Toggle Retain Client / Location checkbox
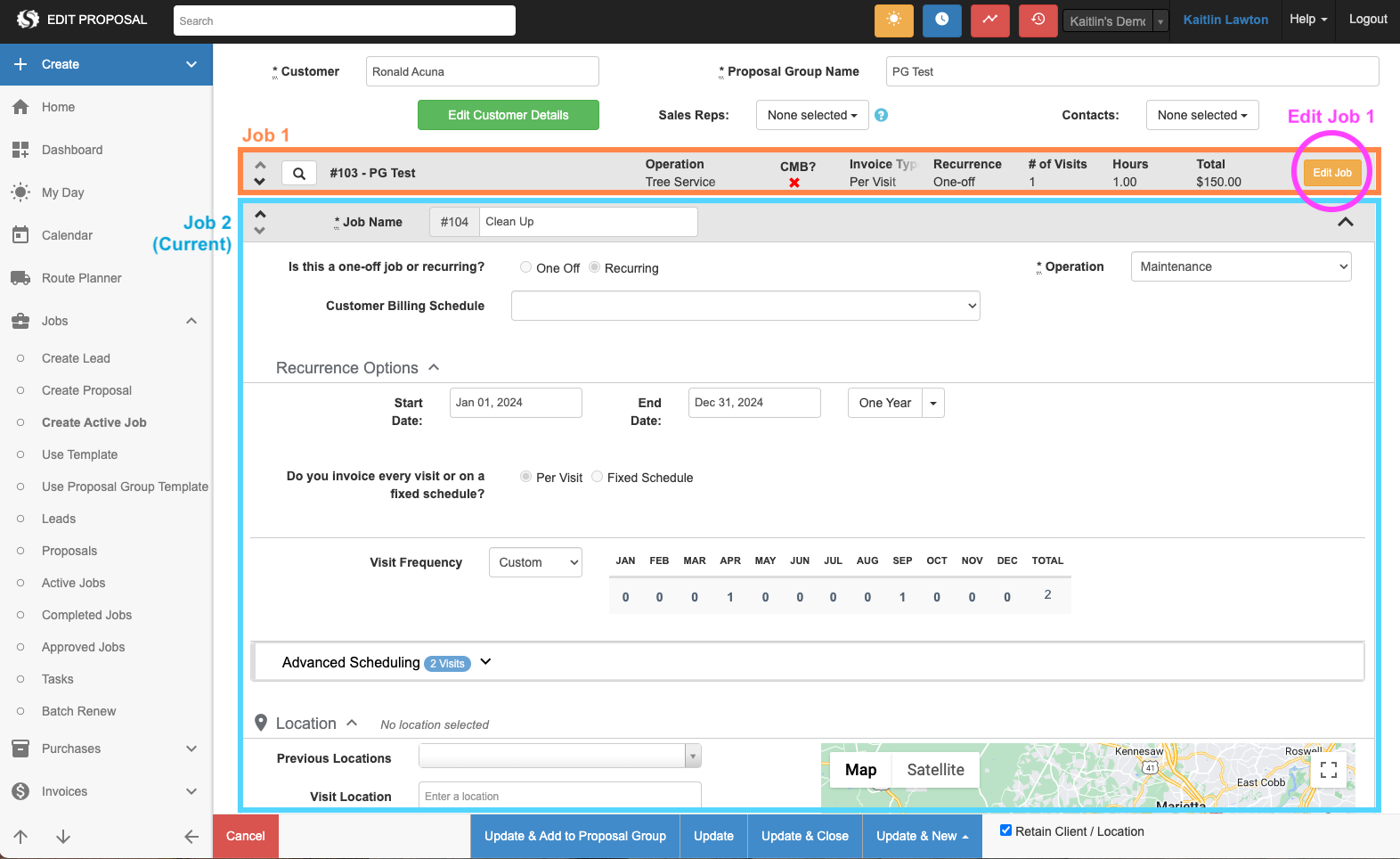1400x859 pixels. coord(1005,830)
